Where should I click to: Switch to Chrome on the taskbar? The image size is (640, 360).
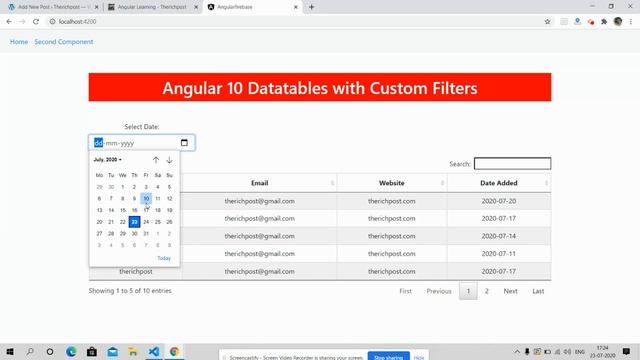tap(175, 351)
